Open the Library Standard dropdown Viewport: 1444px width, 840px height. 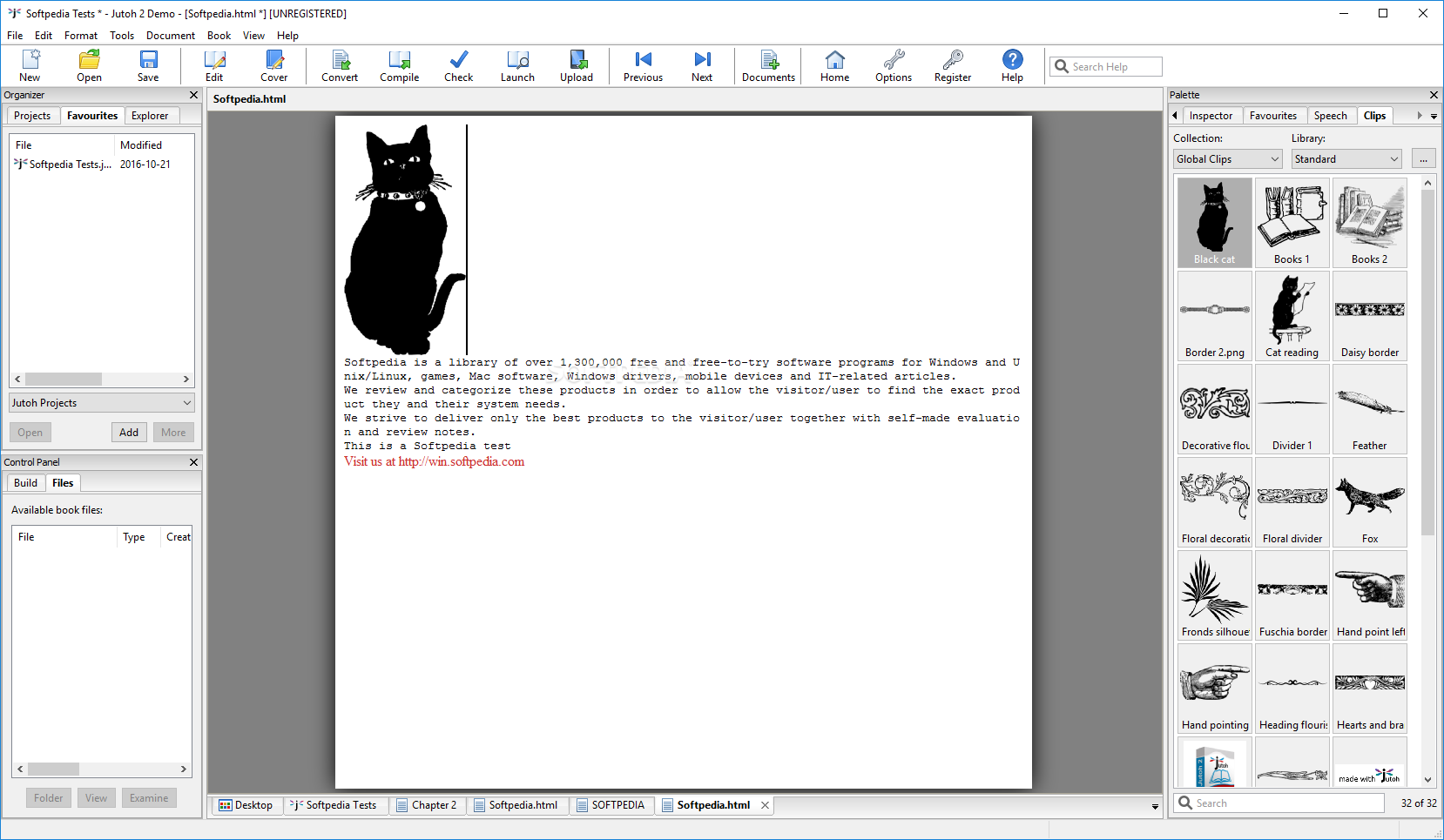point(1346,159)
